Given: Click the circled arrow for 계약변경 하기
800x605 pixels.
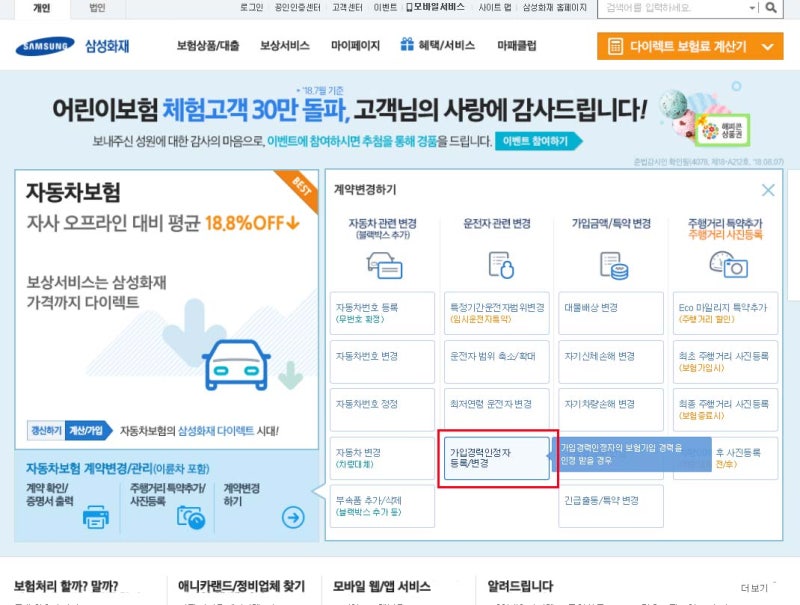Looking at the screenshot, I should coord(293,517).
